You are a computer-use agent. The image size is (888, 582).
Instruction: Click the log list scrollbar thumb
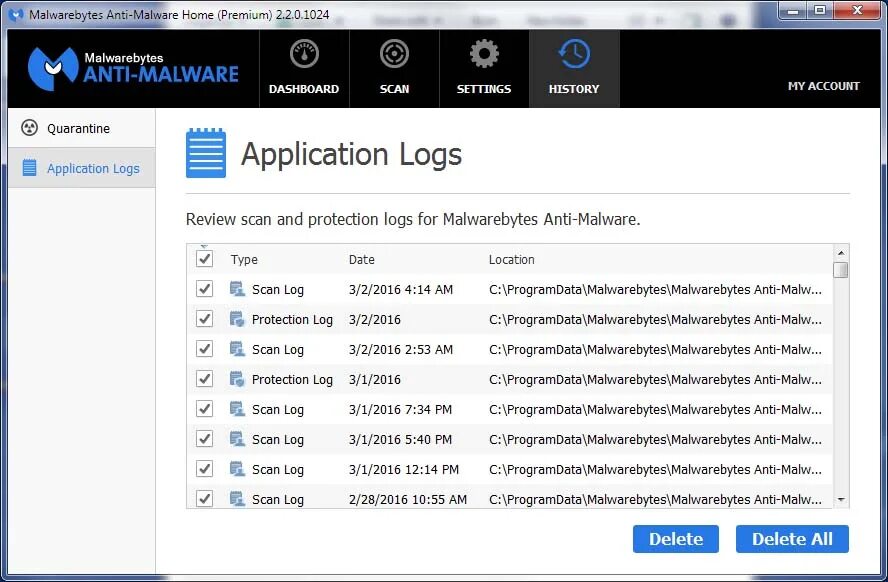coord(841,269)
